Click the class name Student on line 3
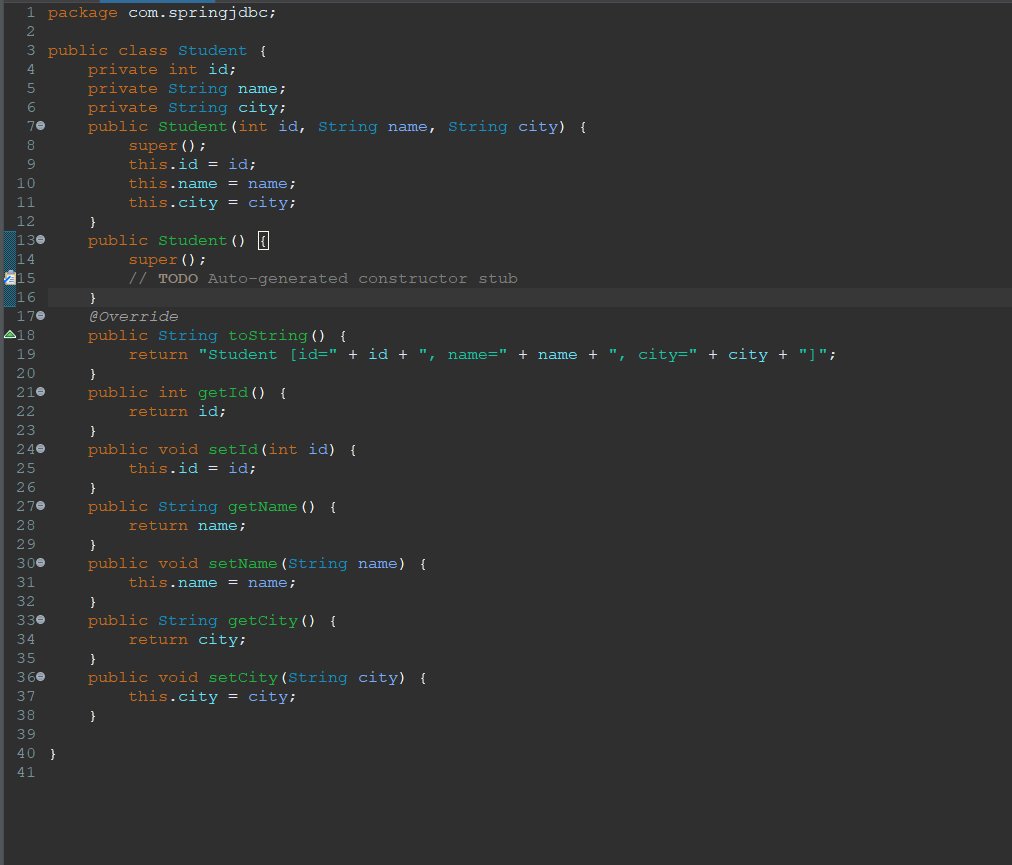 [x=213, y=50]
